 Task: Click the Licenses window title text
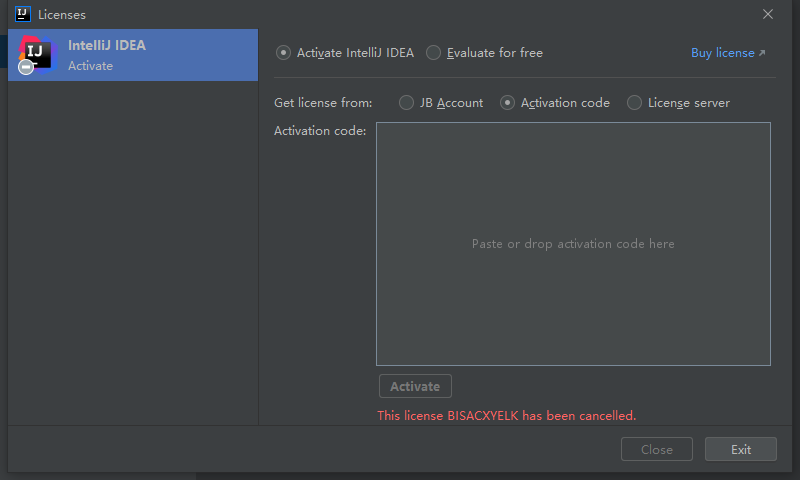click(x=62, y=15)
